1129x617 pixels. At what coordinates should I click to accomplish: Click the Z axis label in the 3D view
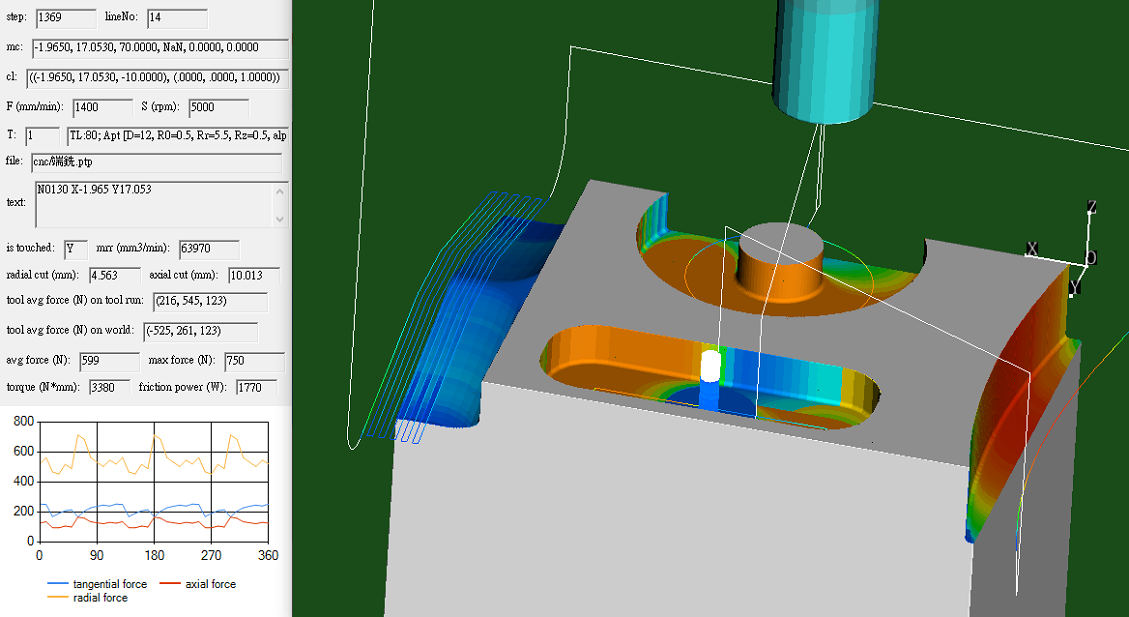point(1092,208)
